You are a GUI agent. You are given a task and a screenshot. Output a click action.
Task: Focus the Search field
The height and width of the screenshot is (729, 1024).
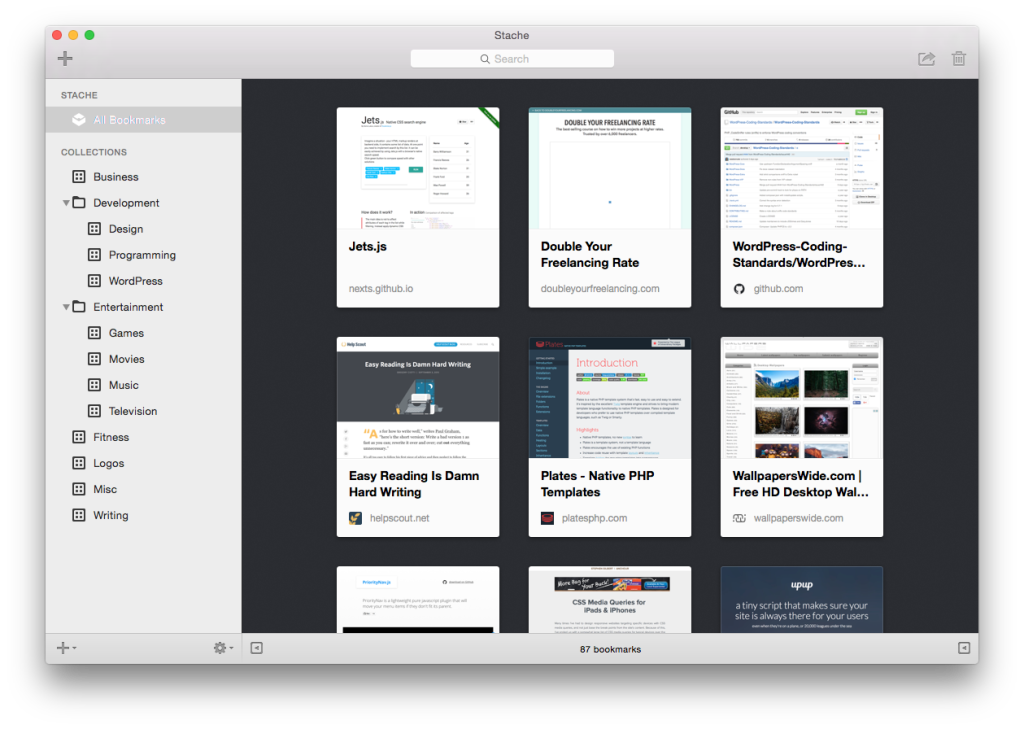tap(512, 59)
